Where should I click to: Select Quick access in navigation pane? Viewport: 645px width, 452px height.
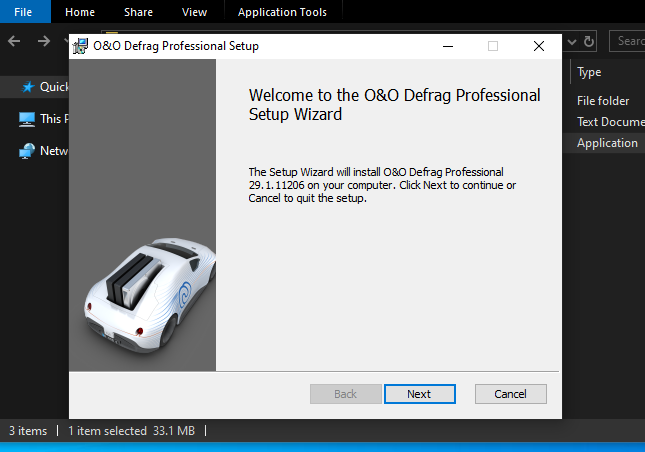tap(35, 87)
